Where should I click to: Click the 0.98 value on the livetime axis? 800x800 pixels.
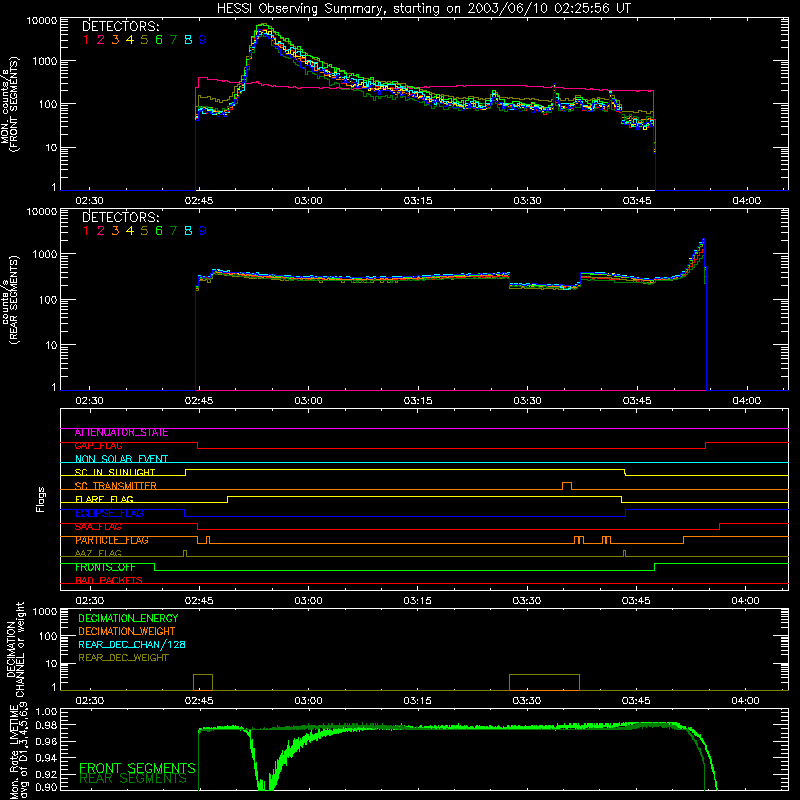tap(47, 725)
